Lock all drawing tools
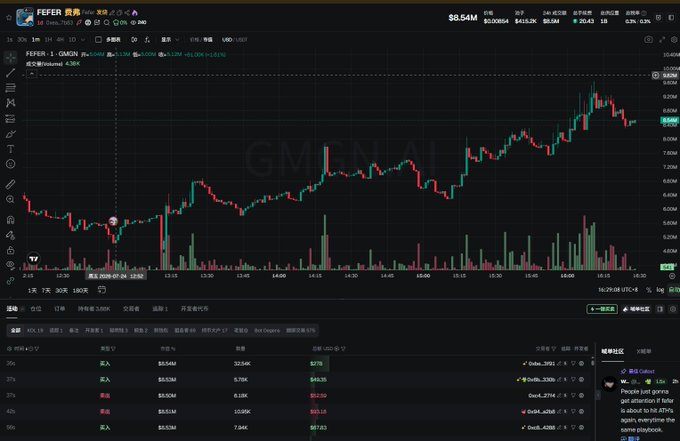Viewport: 680px width, 441px height. [x=10, y=250]
